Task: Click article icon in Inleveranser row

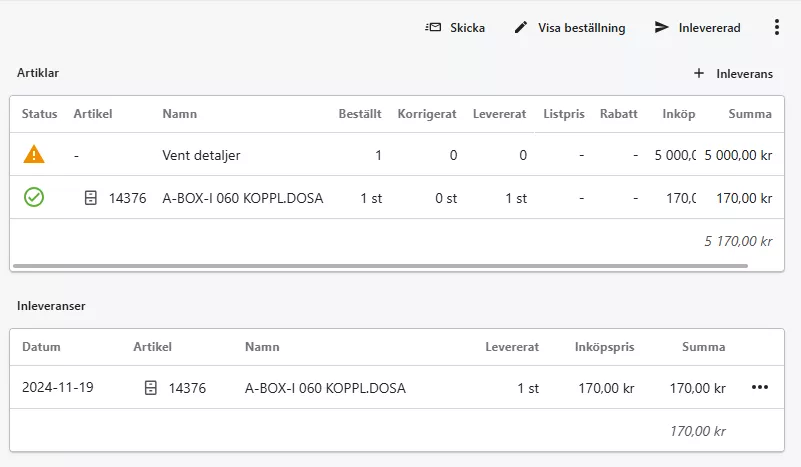Action: pyautogui.click(x=151, y=388)
